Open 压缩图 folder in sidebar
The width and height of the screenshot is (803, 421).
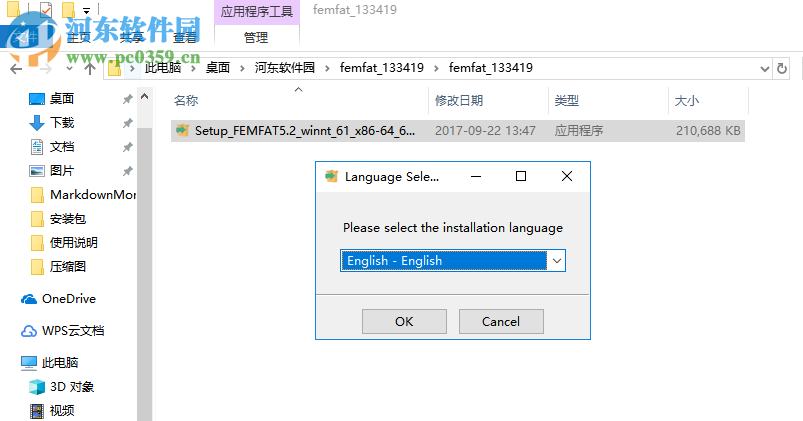(x=68, y=267)
